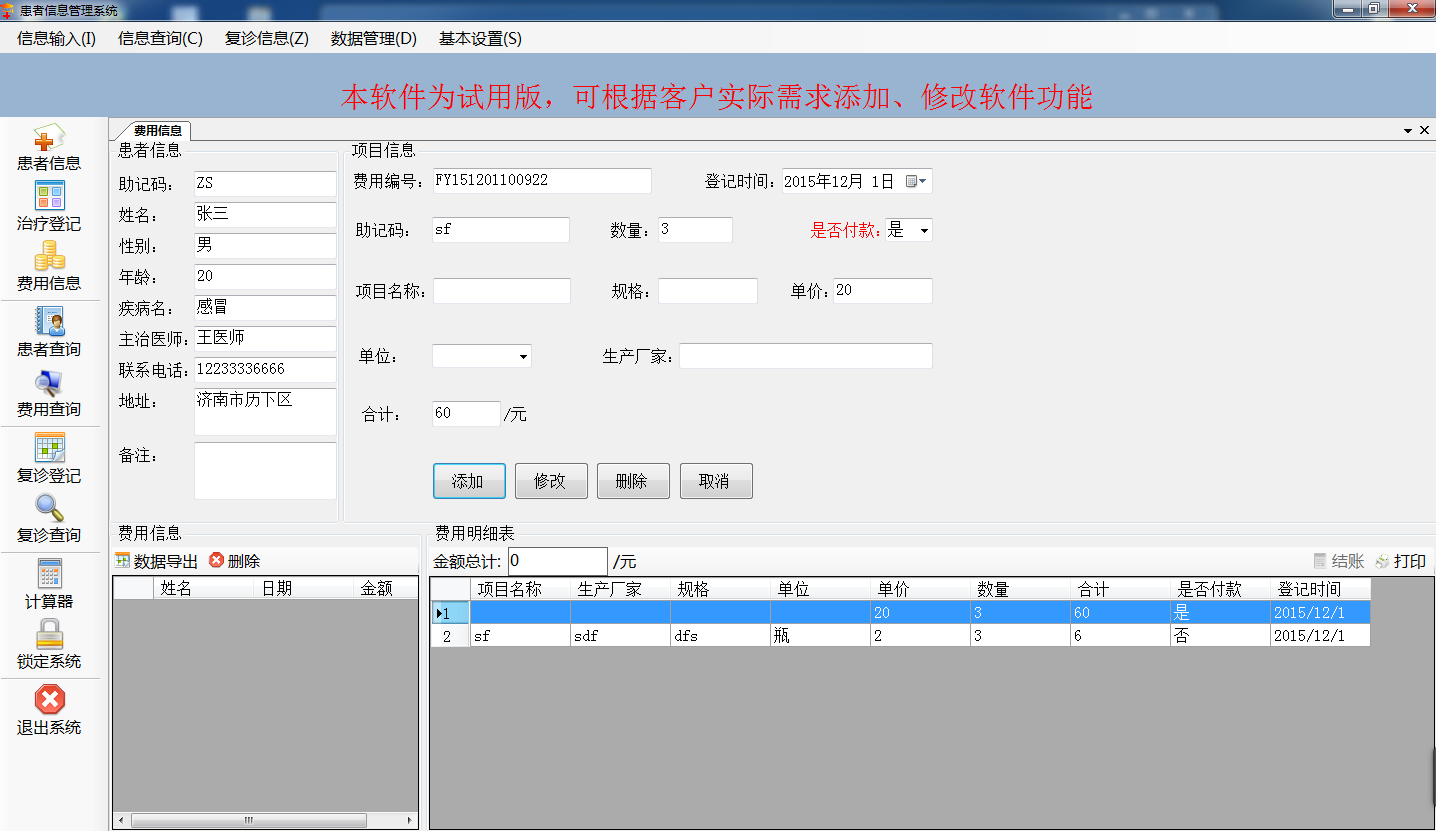
Task: Open the 患者查询 sidebar icon
Action: [49, 321]
